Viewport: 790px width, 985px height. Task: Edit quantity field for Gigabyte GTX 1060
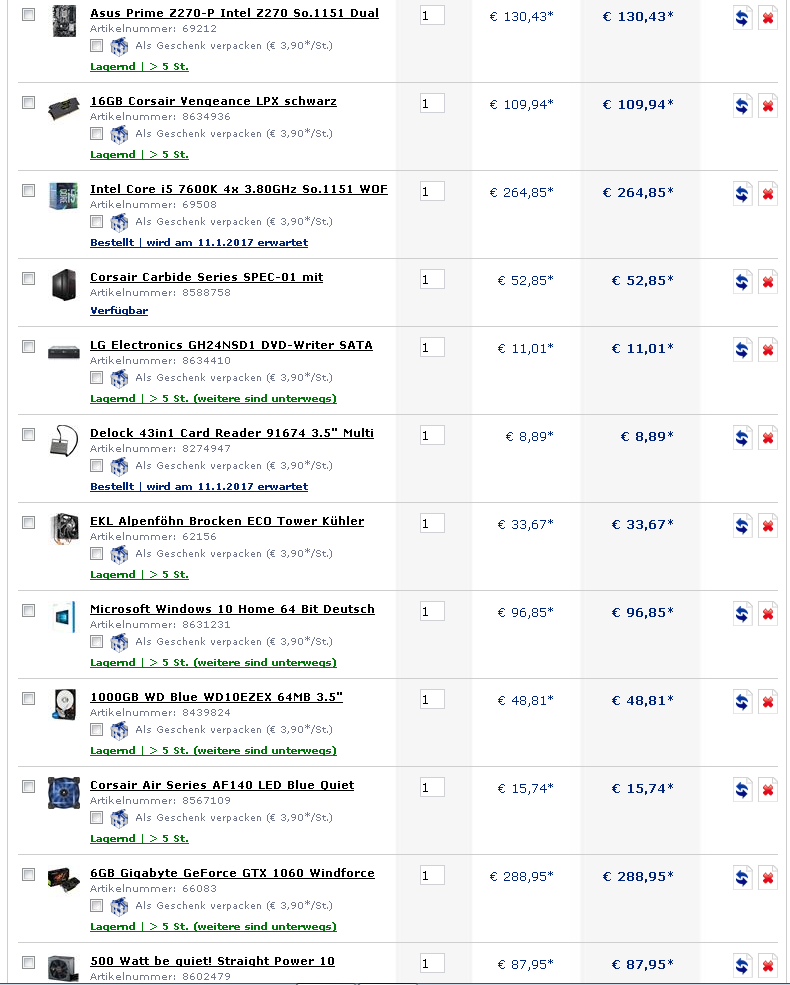pyautogui.click(x=432, y=875)
